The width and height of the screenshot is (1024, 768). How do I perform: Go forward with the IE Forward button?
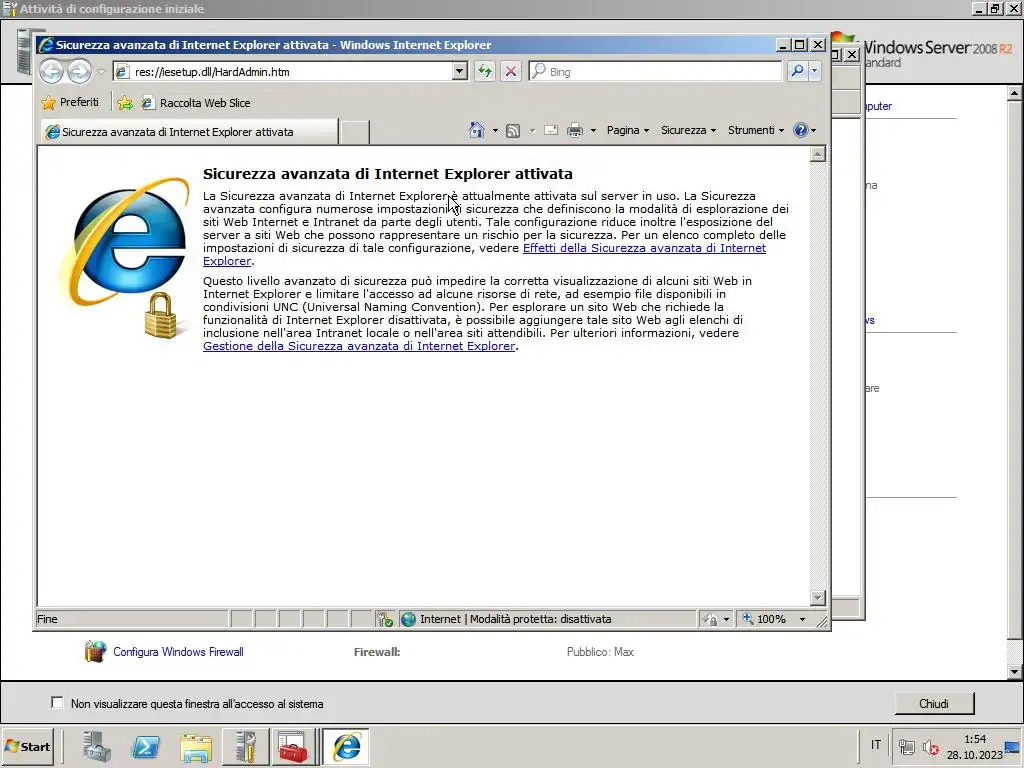pos(80,72)
